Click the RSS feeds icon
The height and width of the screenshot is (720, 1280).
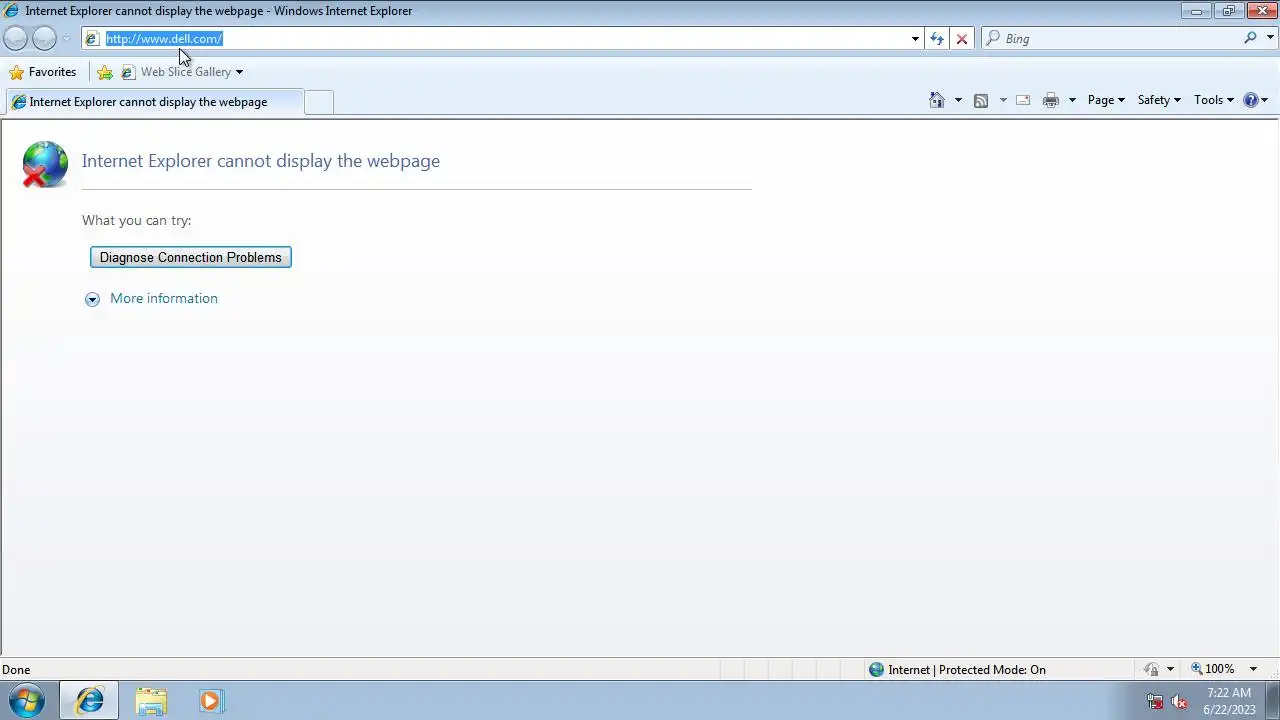[981, 100]
